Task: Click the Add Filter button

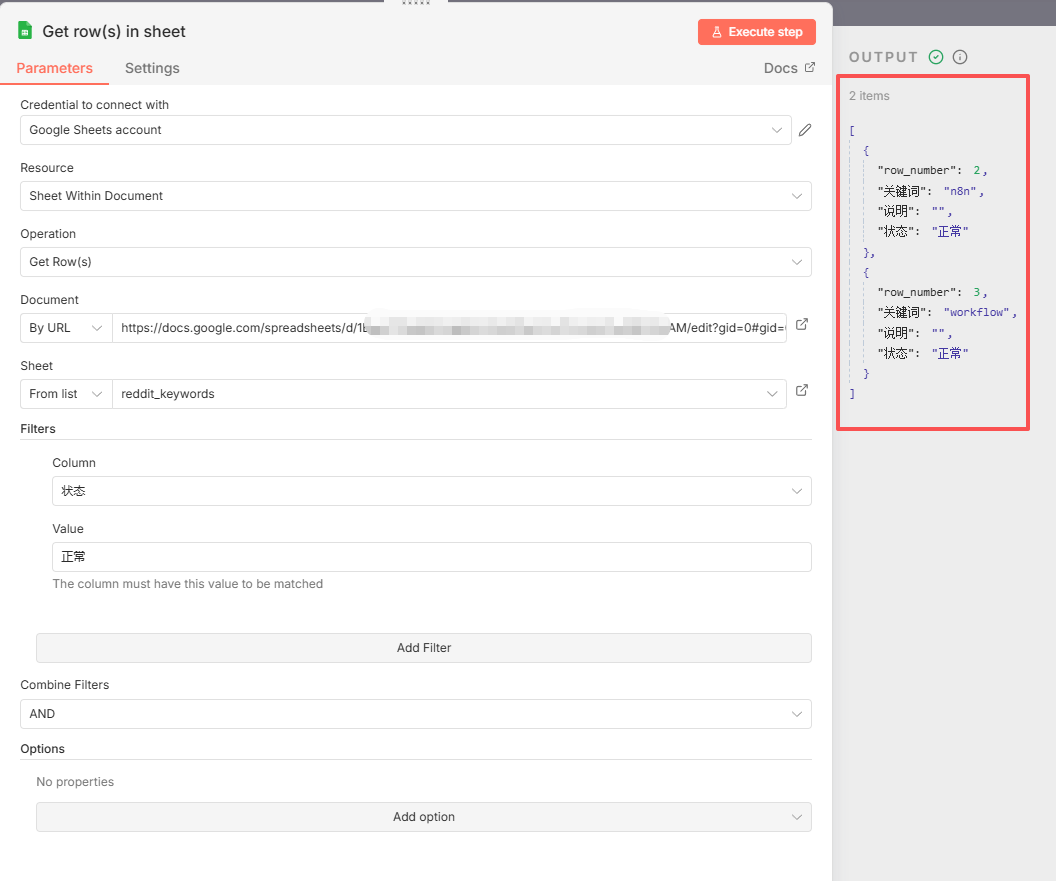Action: point(423,648)
